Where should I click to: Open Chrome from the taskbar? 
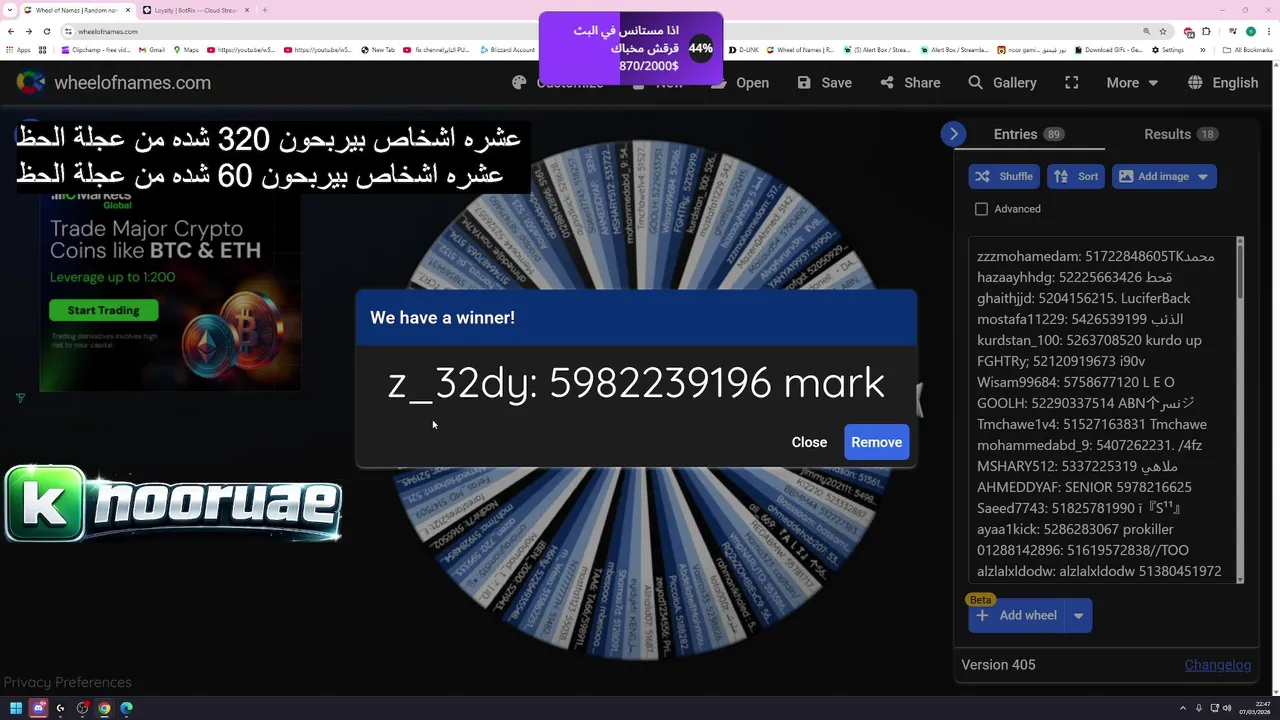pos(104,708)
